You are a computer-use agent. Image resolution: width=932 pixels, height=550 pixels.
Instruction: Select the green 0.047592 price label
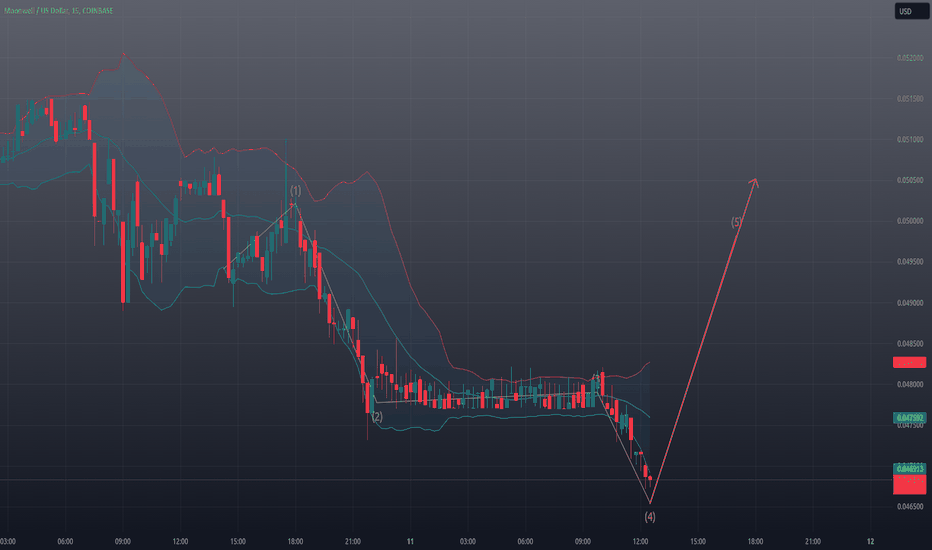click(x=909, y=417)
